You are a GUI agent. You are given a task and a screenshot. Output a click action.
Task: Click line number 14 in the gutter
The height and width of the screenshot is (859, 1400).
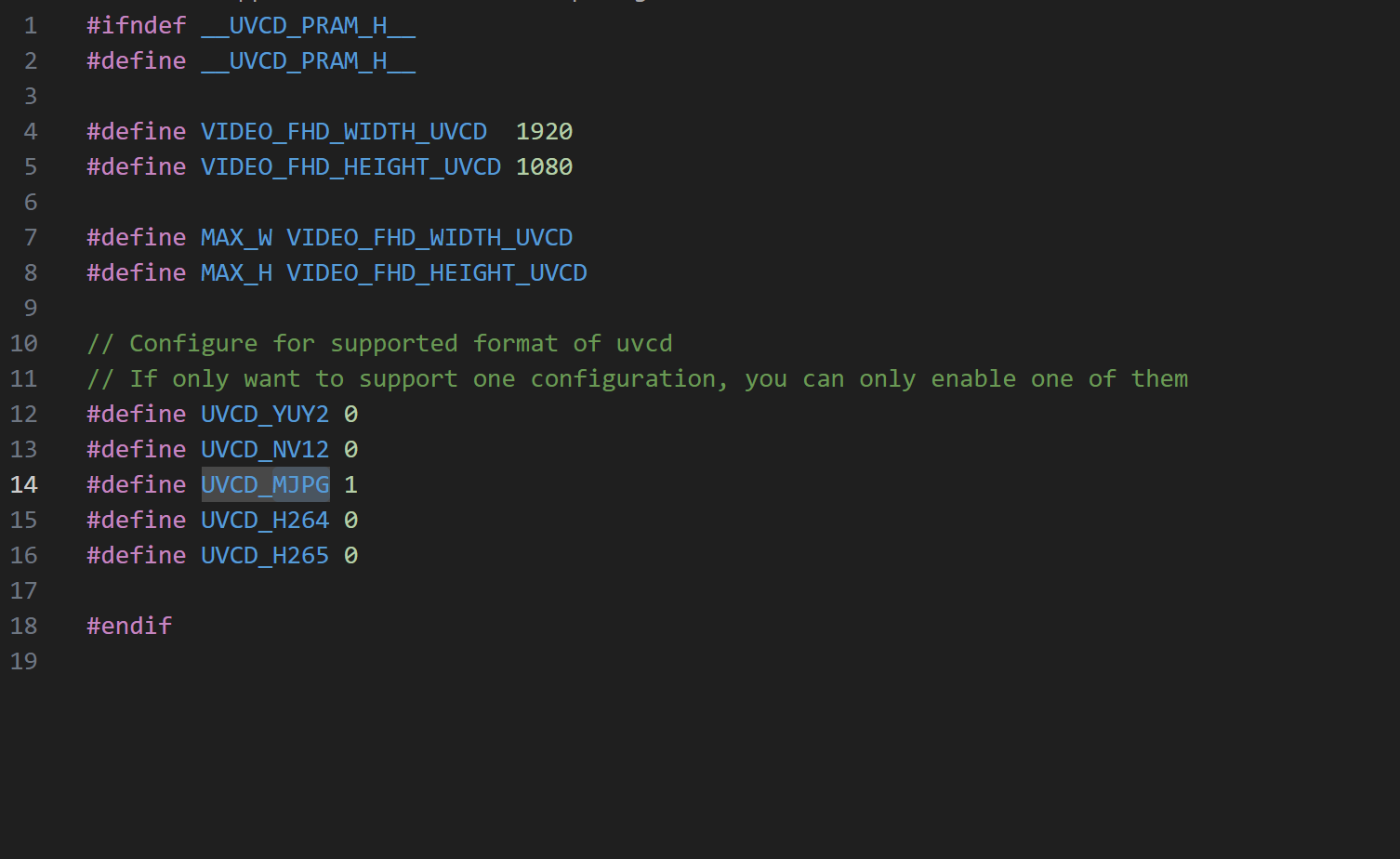pos(24,484)
